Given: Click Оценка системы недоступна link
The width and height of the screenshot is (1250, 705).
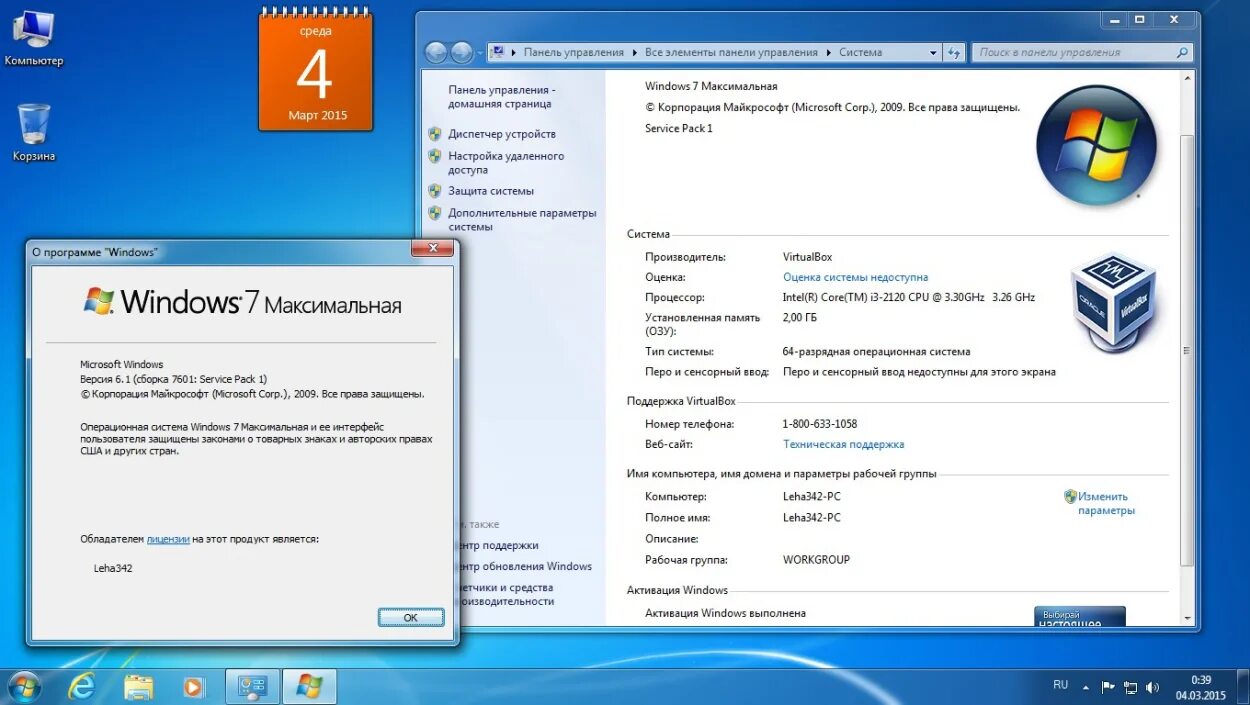Looking at the screenshot, I should click(x=855, y=277).
